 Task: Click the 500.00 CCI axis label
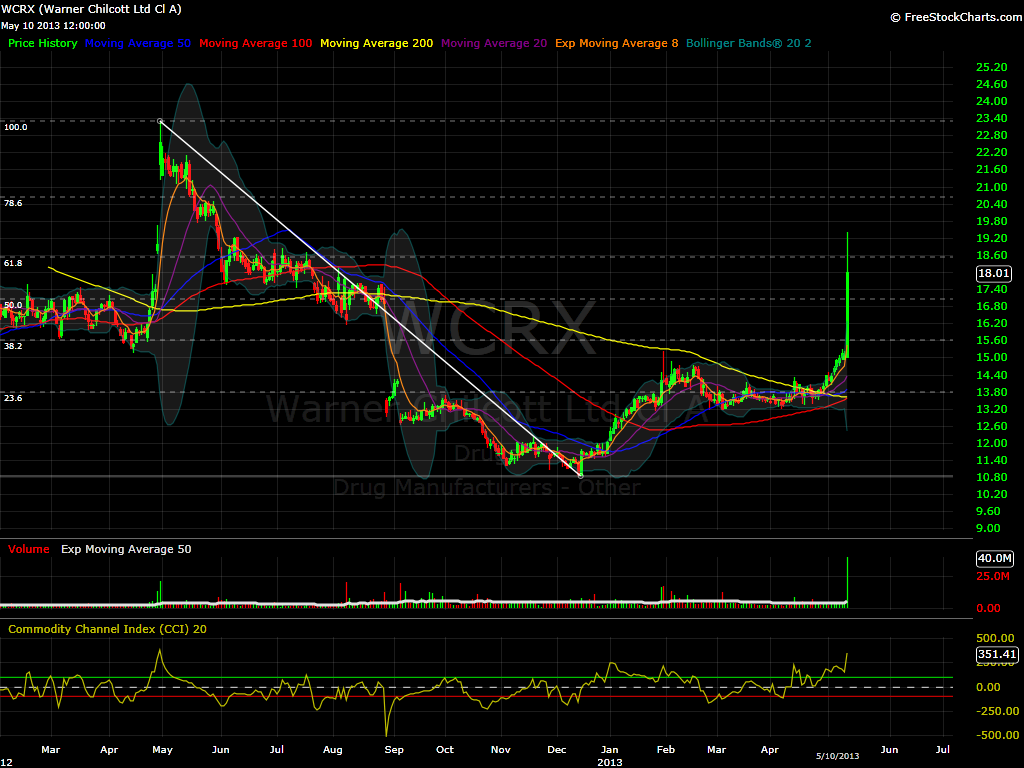pos(995,638)
